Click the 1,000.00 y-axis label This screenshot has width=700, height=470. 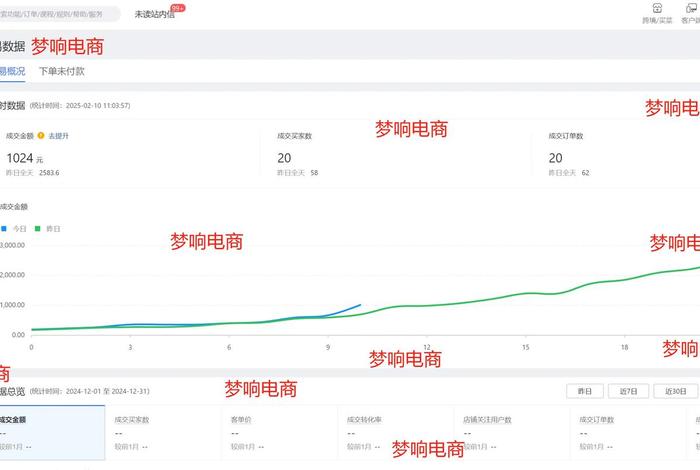[12, 305]
